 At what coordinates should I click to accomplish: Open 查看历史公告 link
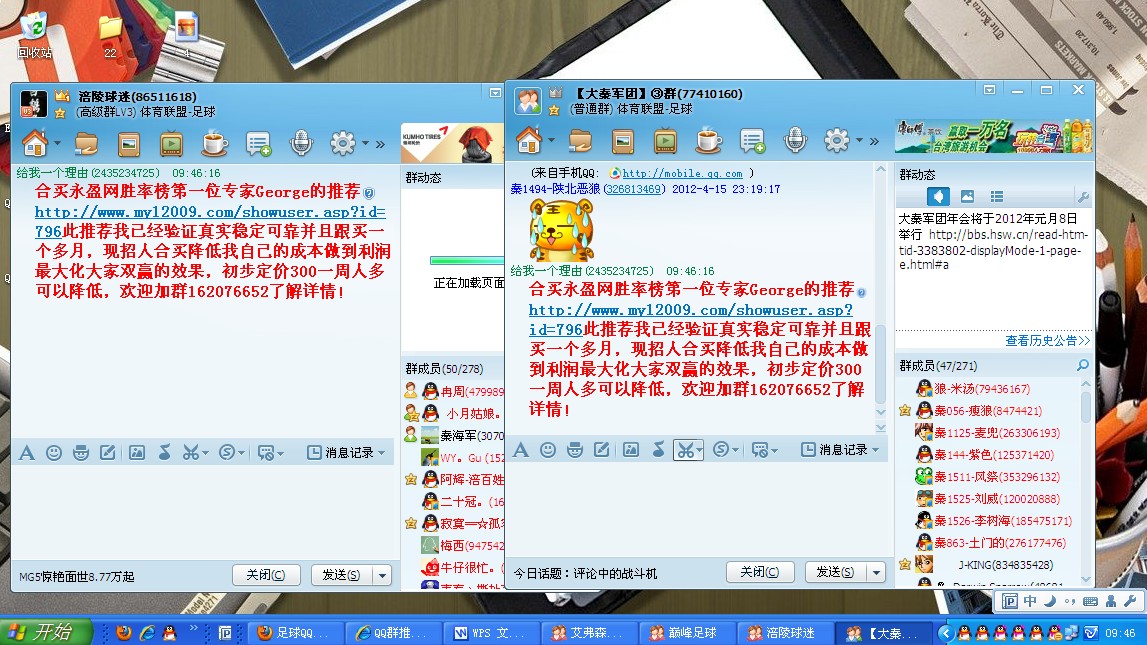[1048, 340]
